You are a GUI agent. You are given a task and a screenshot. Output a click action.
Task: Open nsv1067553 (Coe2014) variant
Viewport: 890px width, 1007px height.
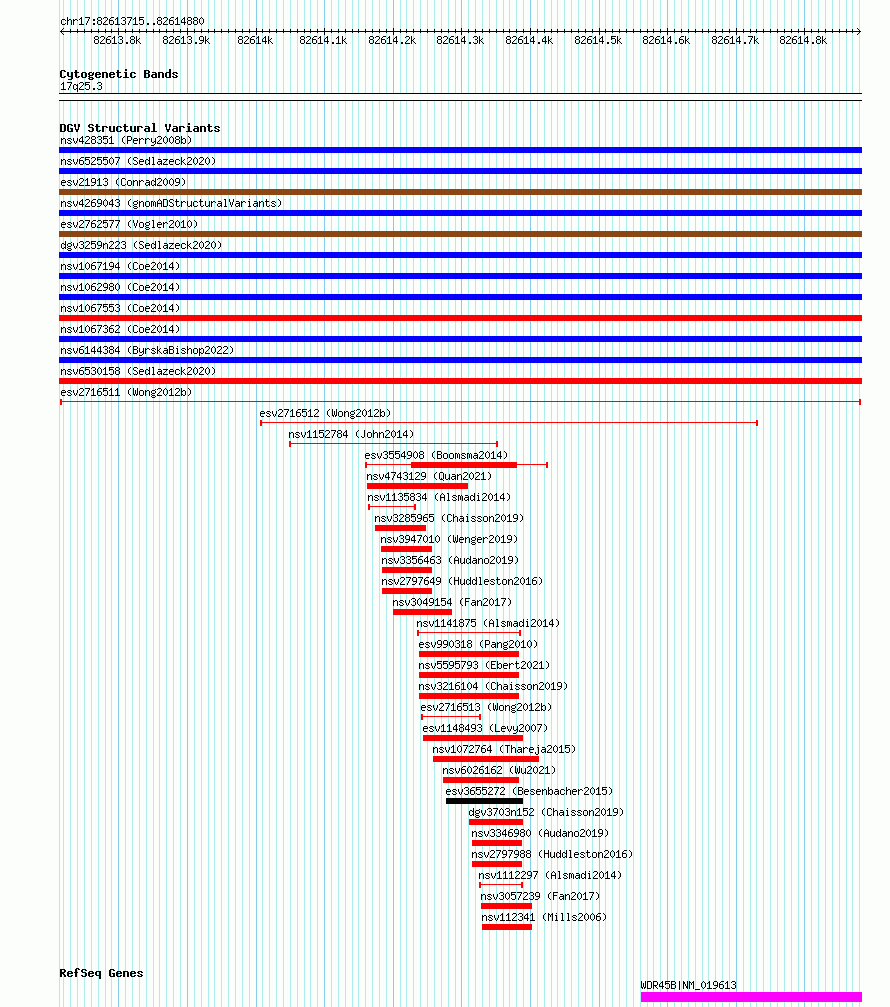120,308
